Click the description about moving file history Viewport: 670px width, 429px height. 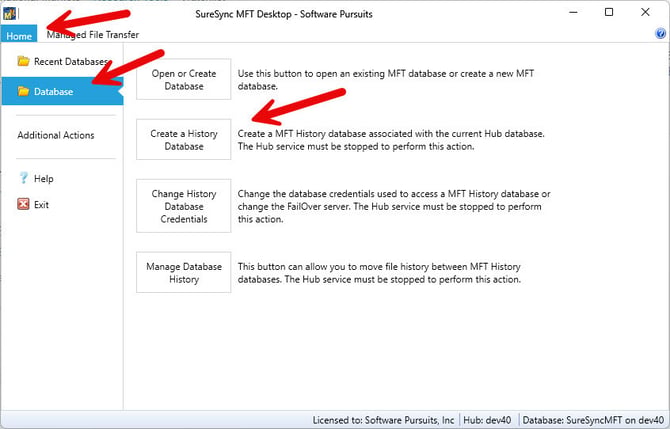coord(379,273)
